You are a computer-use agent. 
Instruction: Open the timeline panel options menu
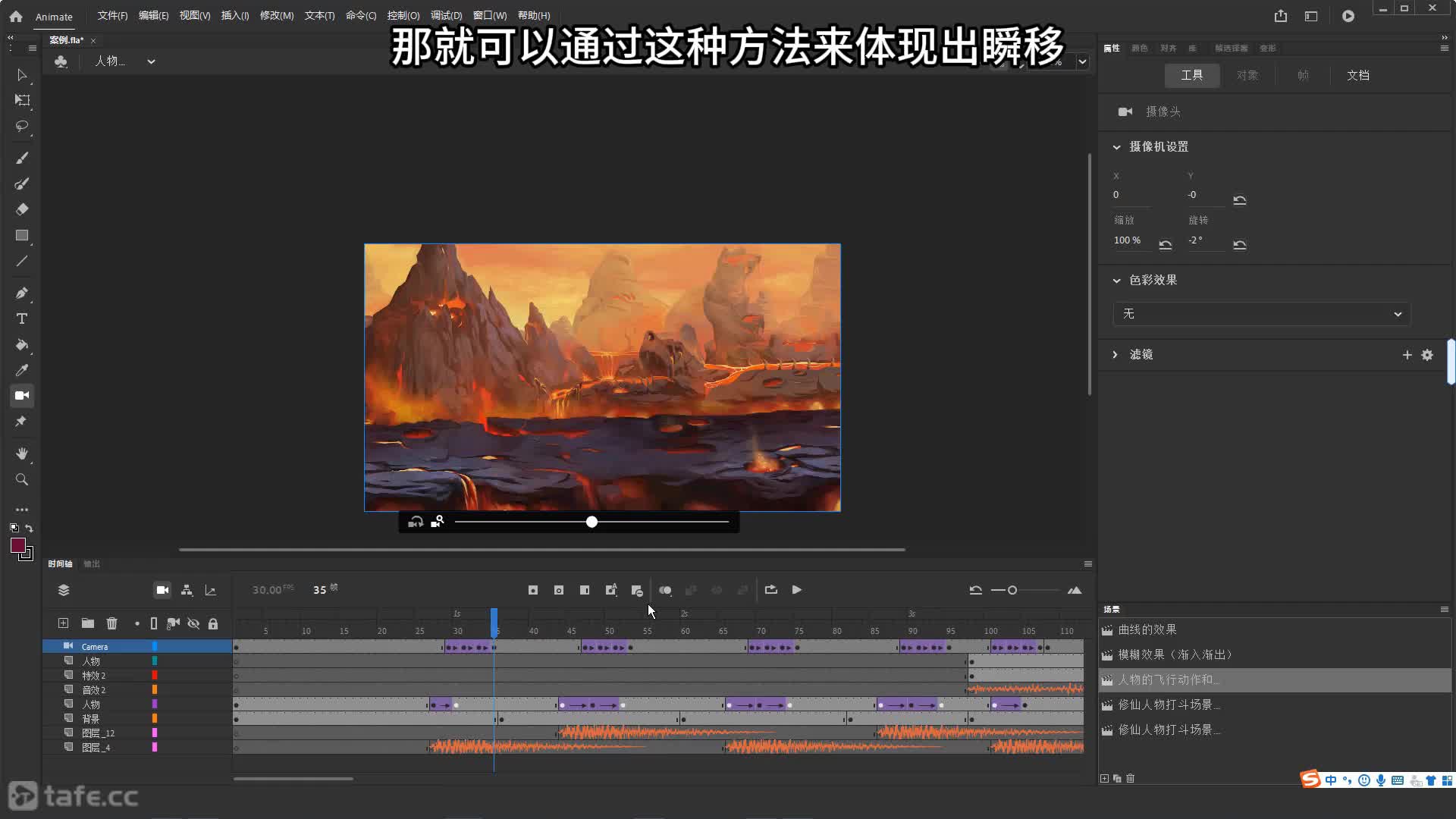tap(1088, 563)
